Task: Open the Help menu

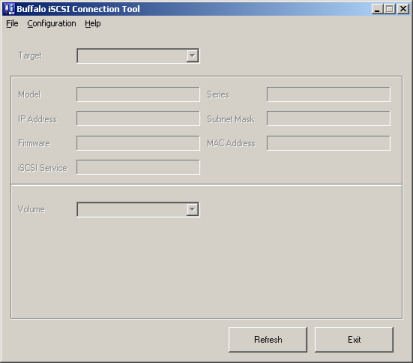Action: [93, 24]
